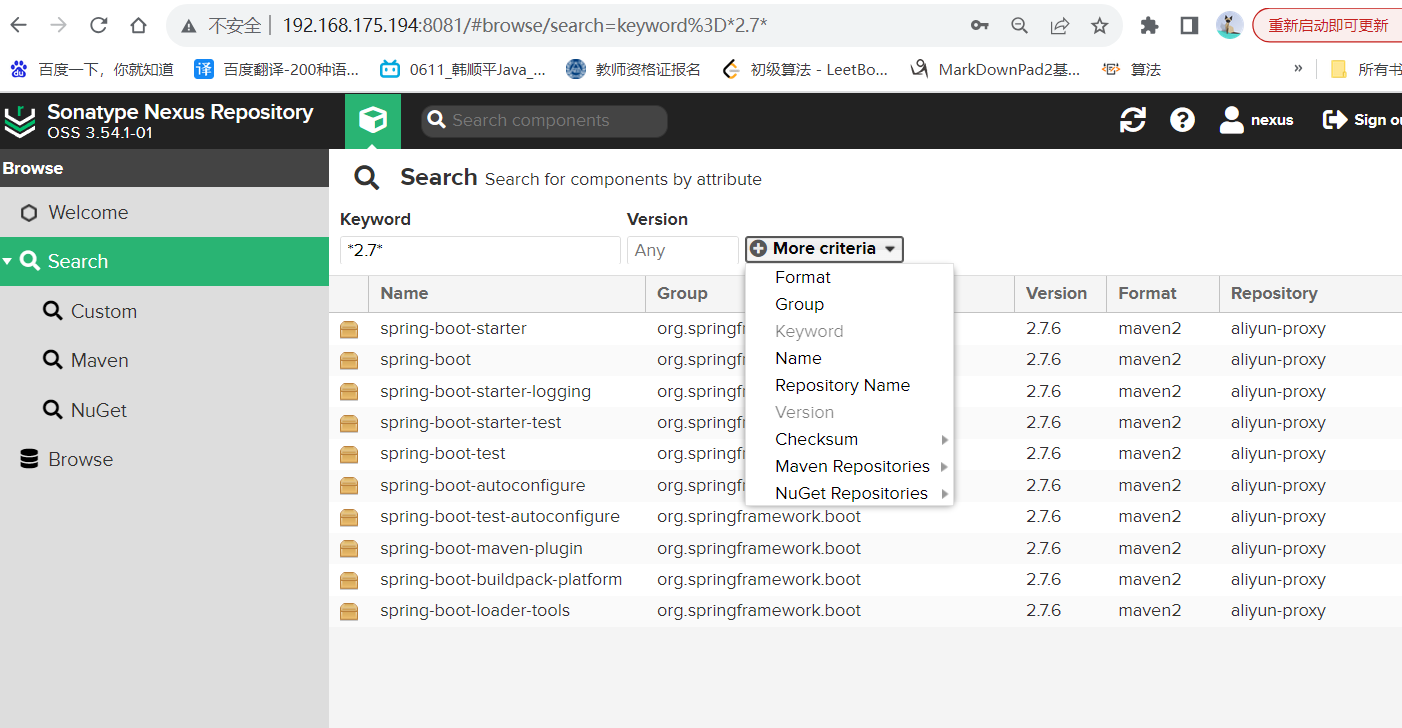Screen dimensions: 1402x728
Task: Select spring-boot-test-autoconfigure row
Action: pyautogui.click(x=865, y=517)
